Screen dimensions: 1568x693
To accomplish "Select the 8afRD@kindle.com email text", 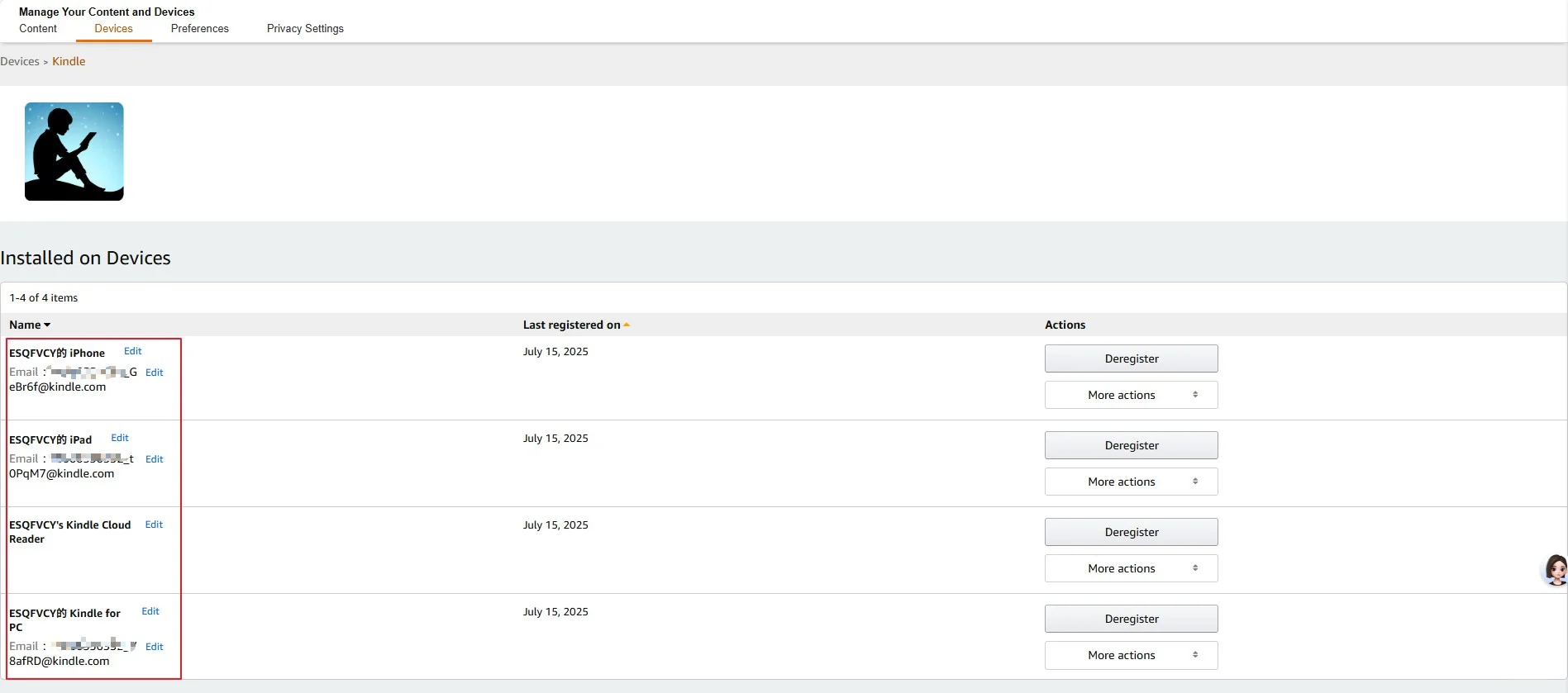I will [x=60, y=661].
